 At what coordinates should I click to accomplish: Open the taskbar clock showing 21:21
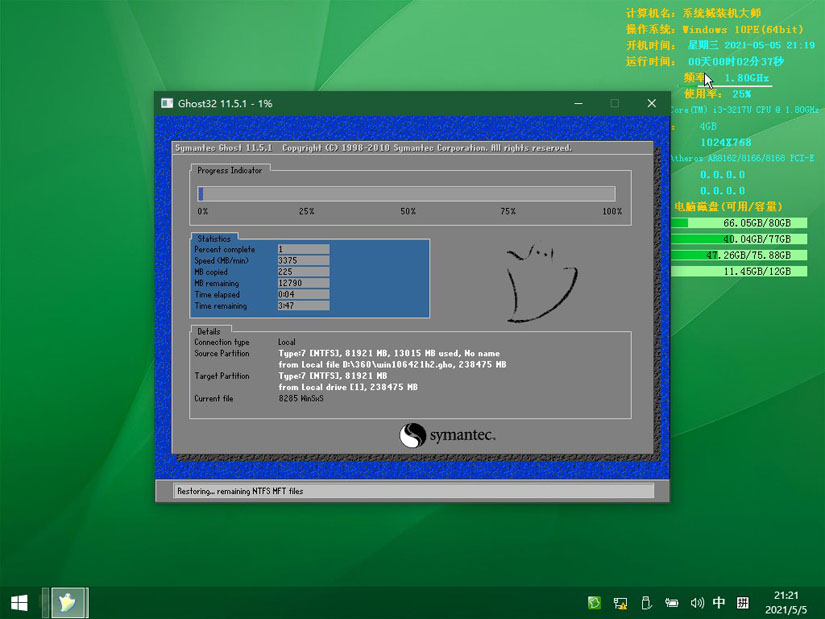tap(786, 603)
